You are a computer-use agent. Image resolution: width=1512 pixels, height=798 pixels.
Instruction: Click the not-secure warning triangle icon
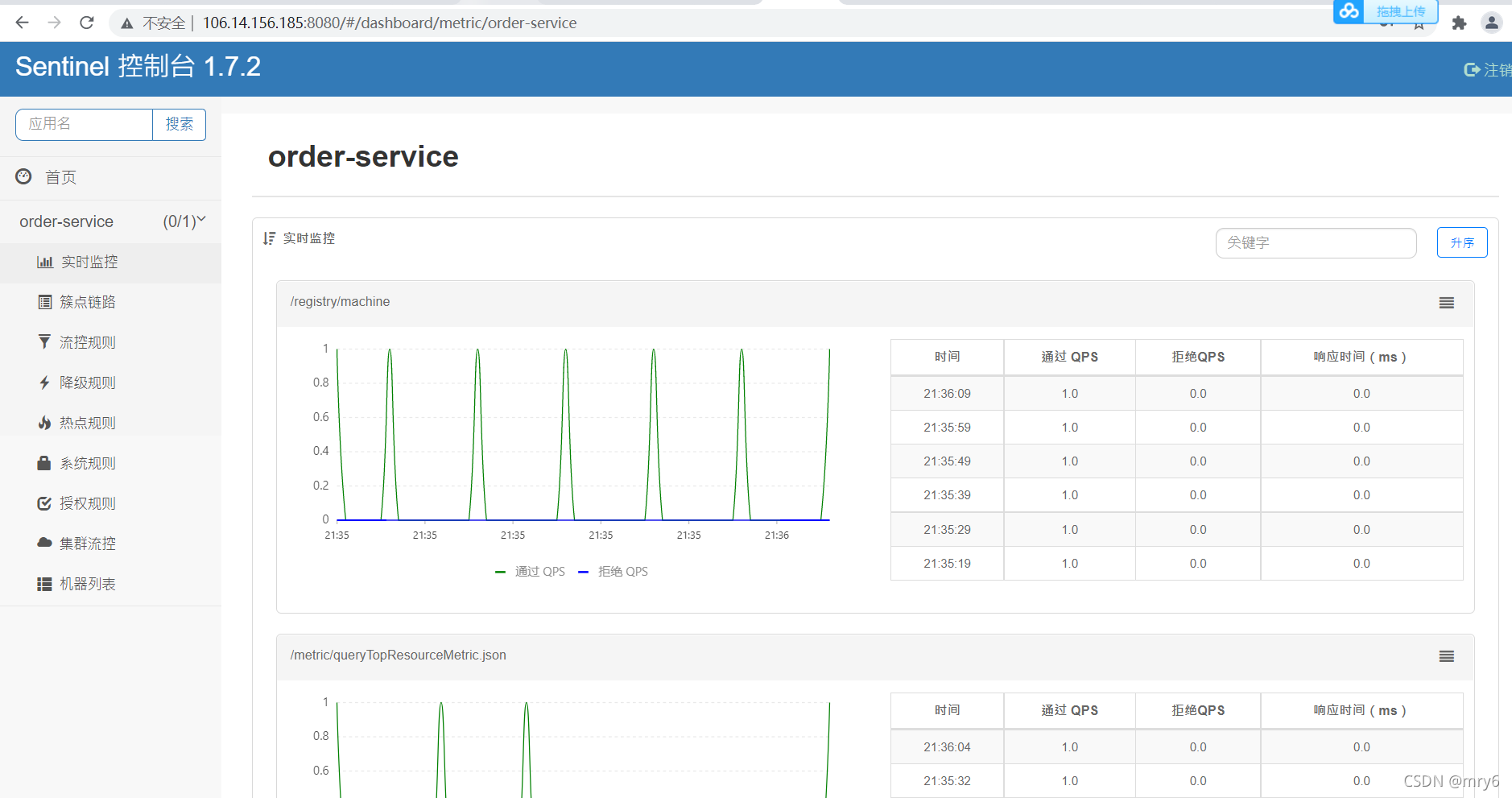(127, 23)
